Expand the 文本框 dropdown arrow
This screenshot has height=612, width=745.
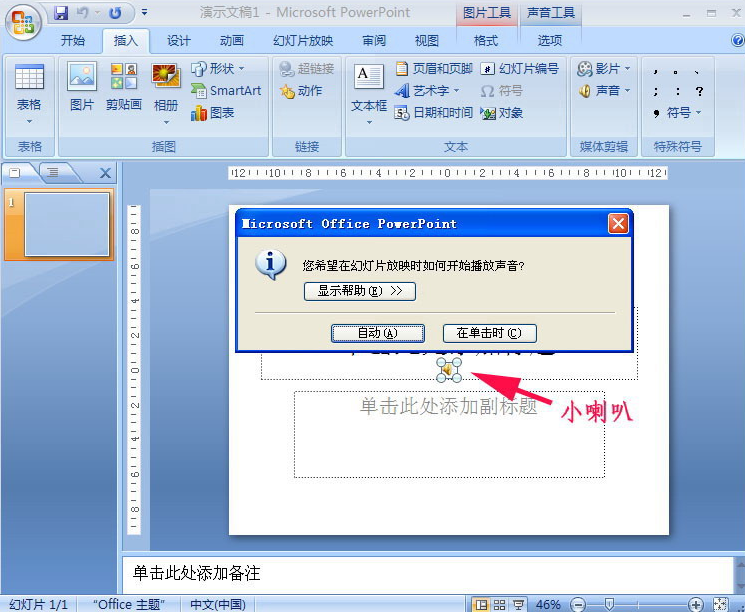[369, 123]
